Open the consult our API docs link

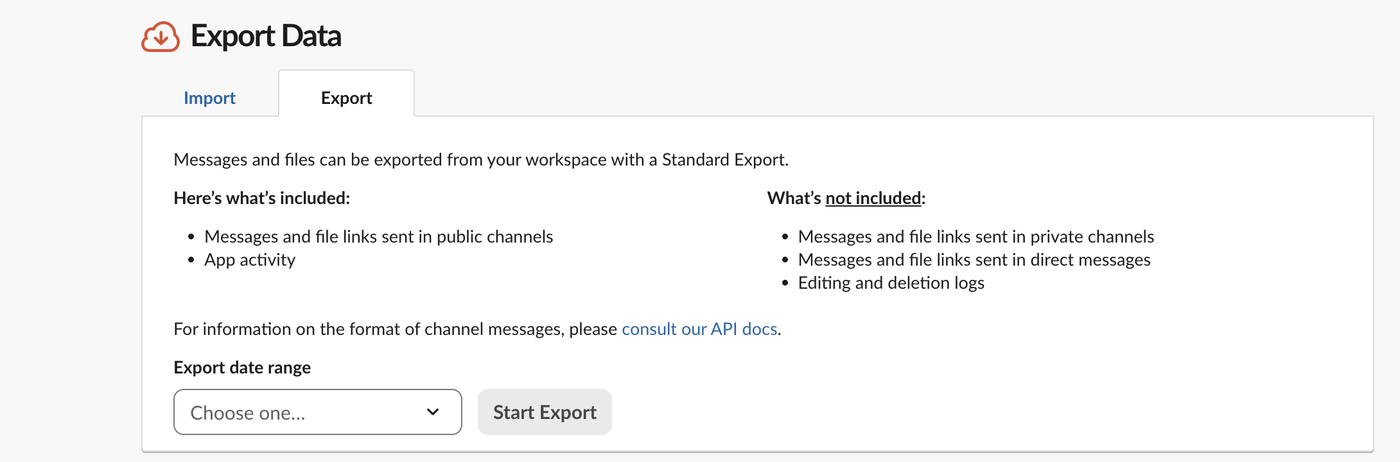point(700,329)
